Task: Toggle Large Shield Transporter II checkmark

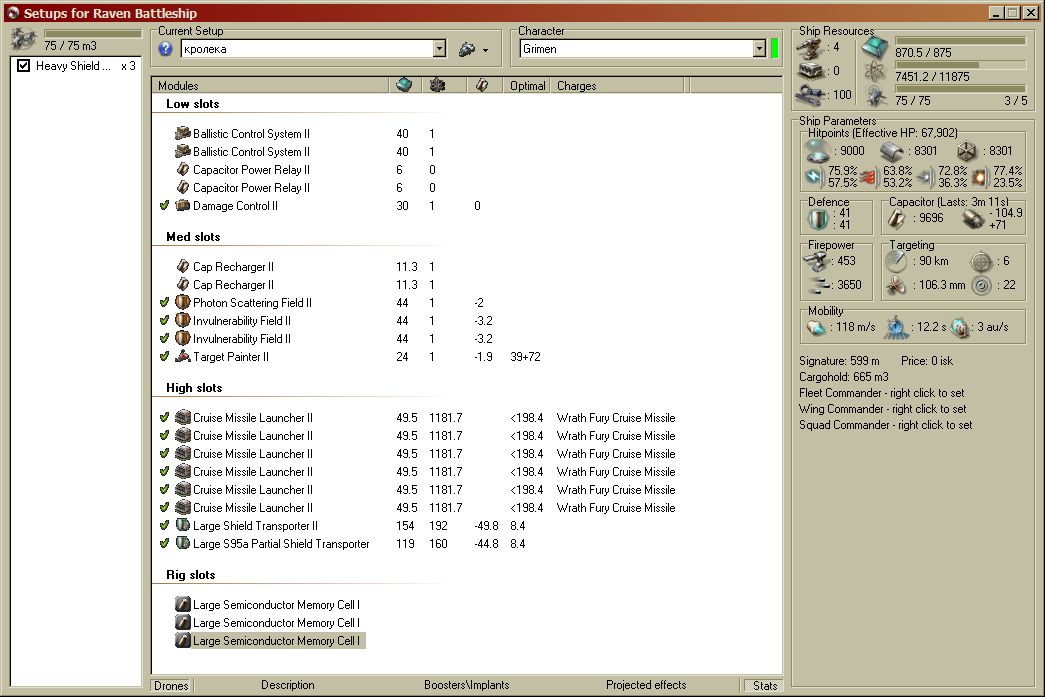Action: coord(165,526)
